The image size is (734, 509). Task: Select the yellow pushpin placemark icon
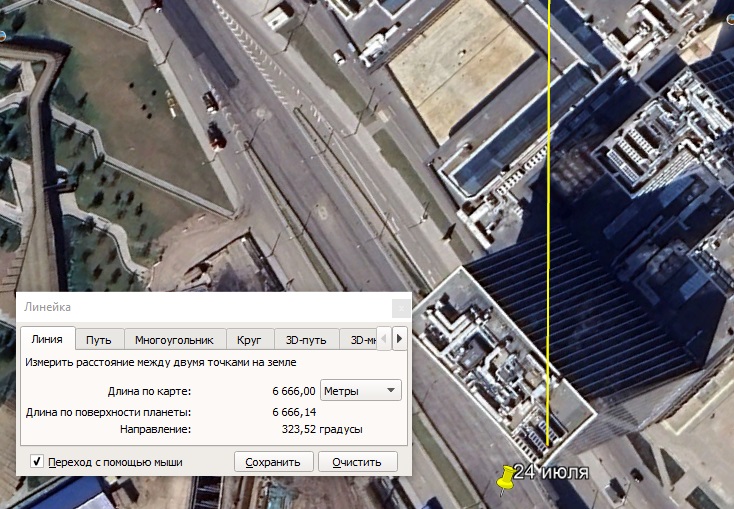coord(505,479)
